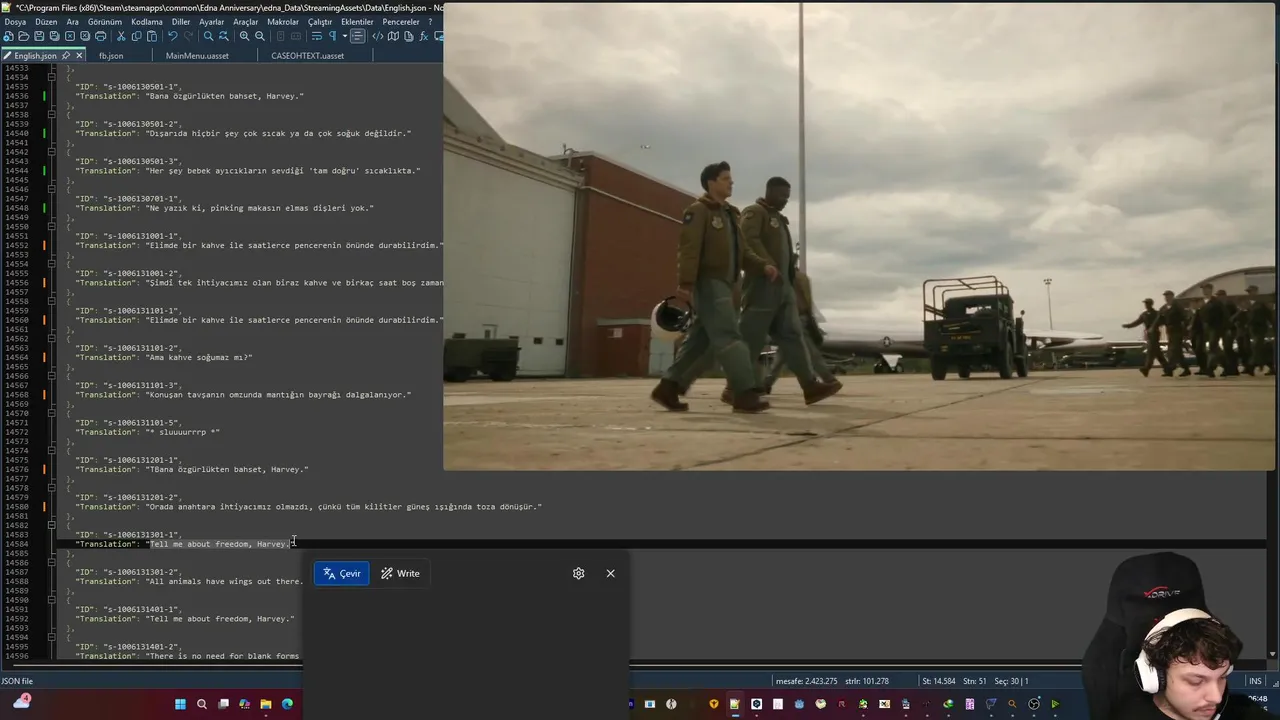Close the English.json tab with its X
Image resolution: width=1280 pixels, height=720 pixels.
coord(79,56)
